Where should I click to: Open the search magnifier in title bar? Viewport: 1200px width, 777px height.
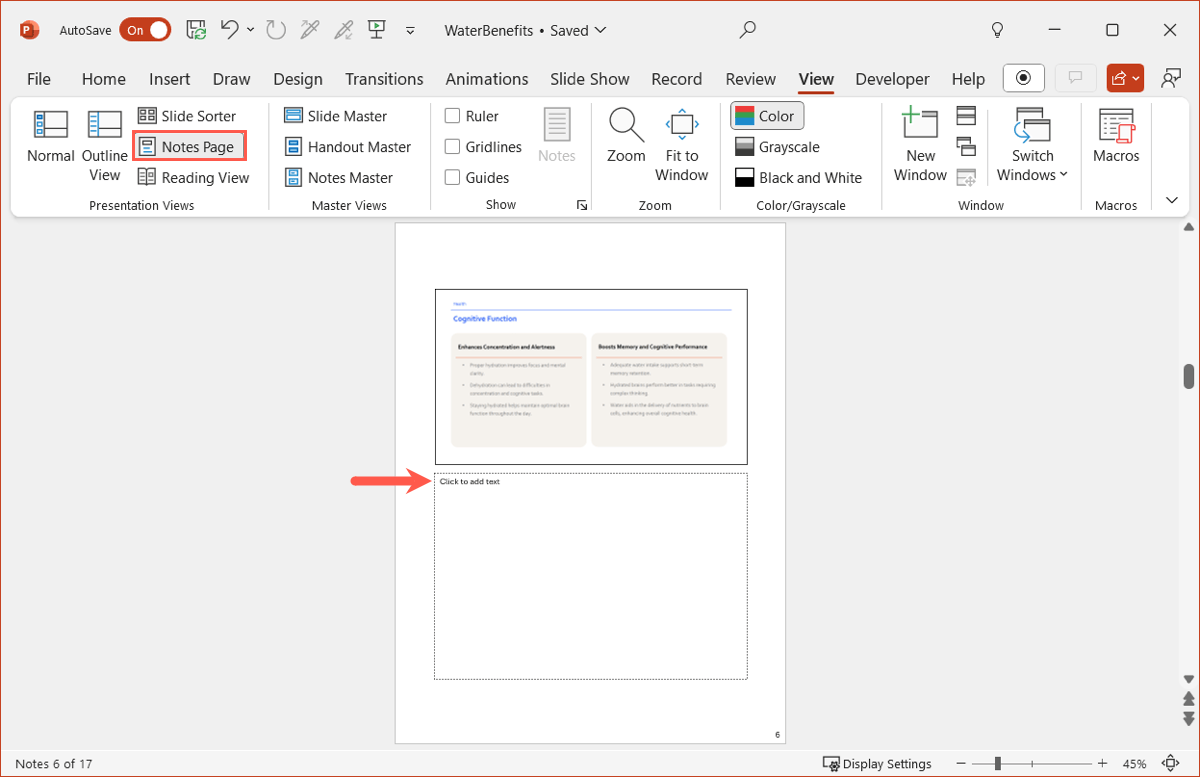tap(747, 30)
